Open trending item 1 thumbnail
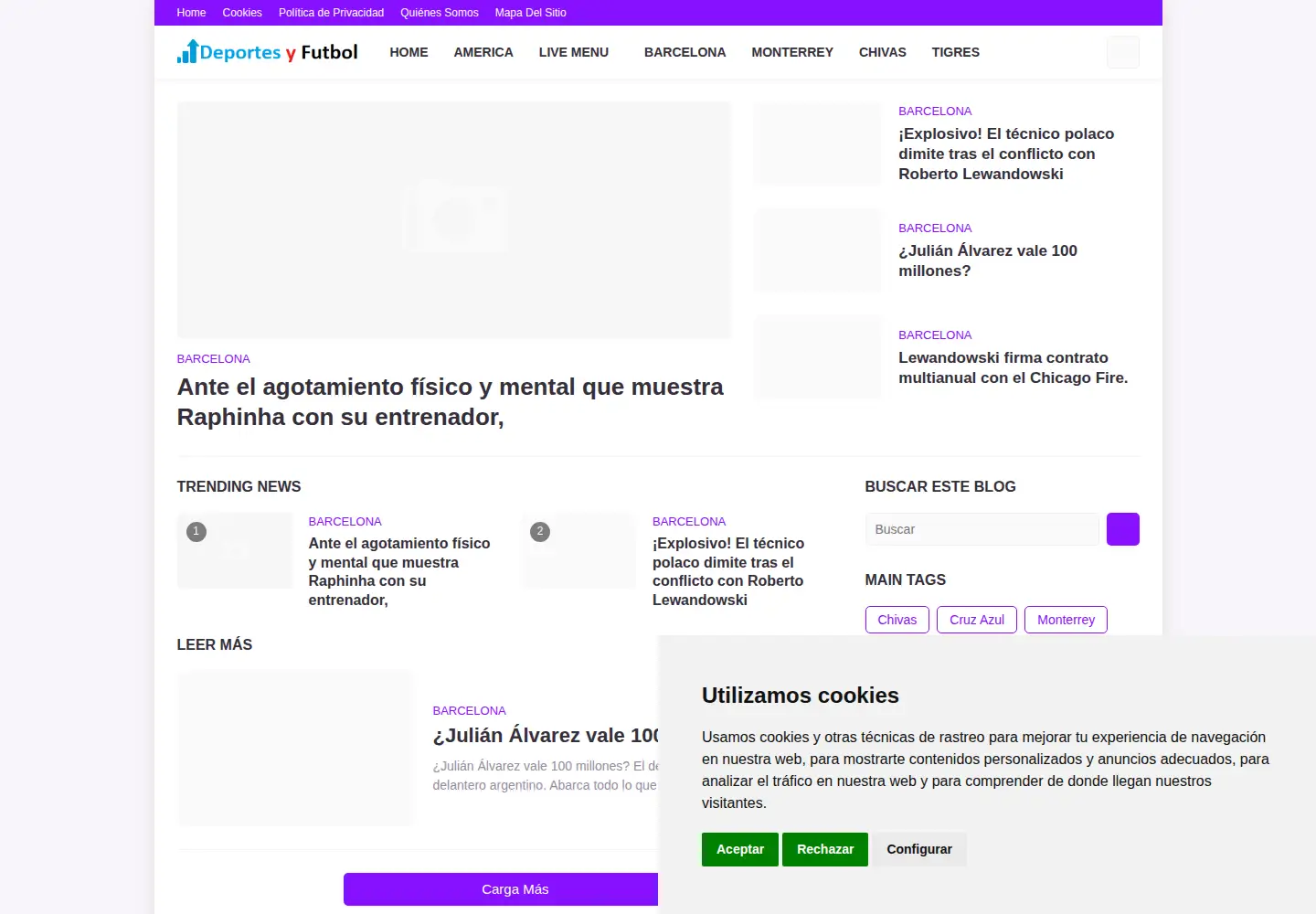 [x=235, y=550]
